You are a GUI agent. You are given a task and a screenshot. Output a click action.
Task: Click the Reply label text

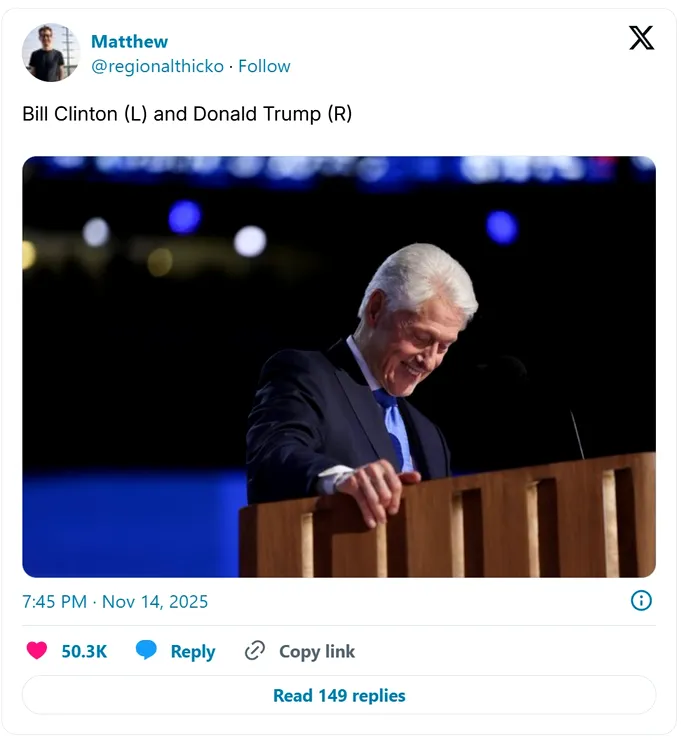click(193, 652)
